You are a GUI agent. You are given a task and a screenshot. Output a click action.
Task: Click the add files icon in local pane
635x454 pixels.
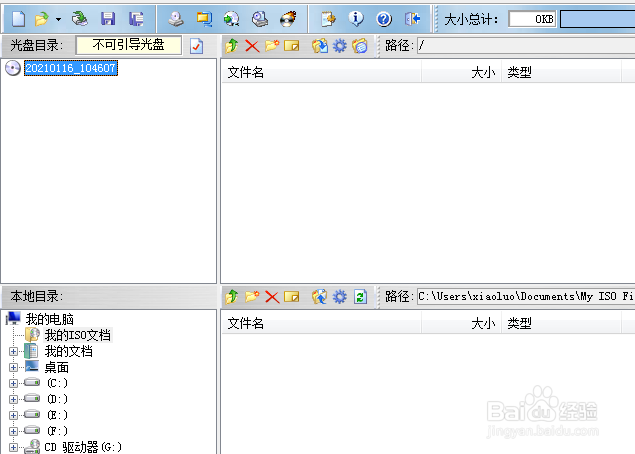320,297
